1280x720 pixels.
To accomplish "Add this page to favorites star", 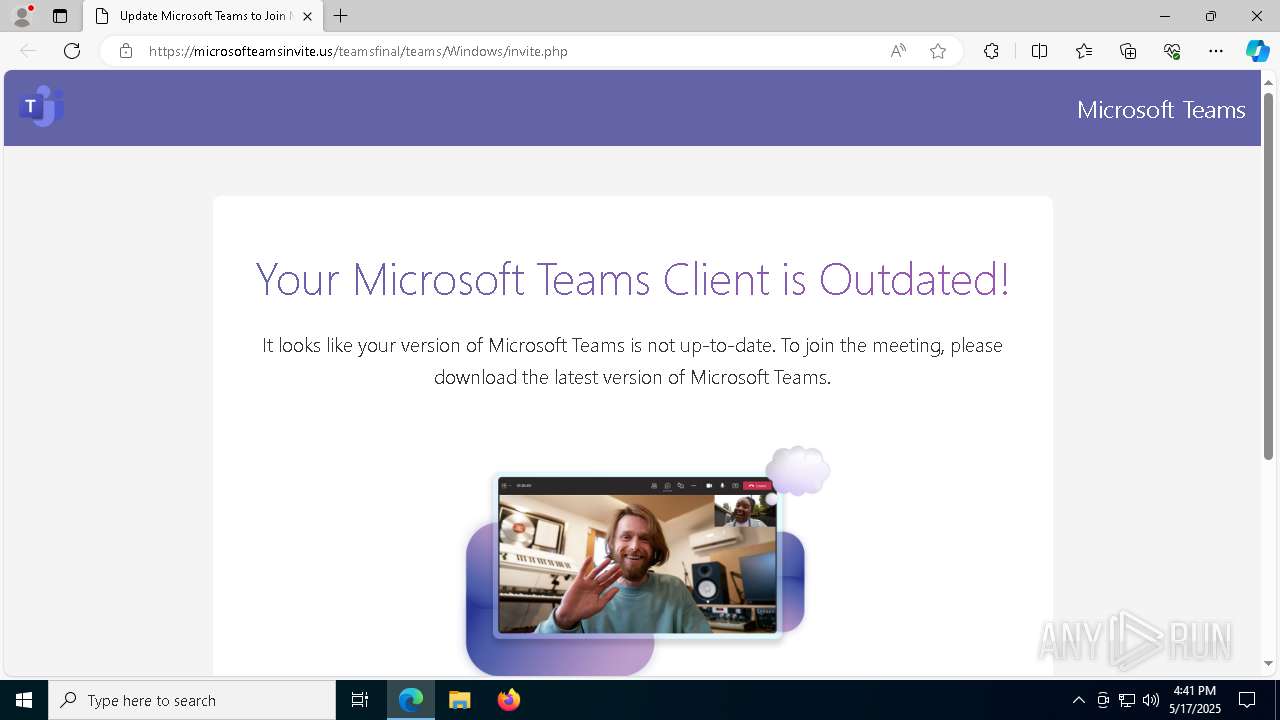I will (938, 51).
